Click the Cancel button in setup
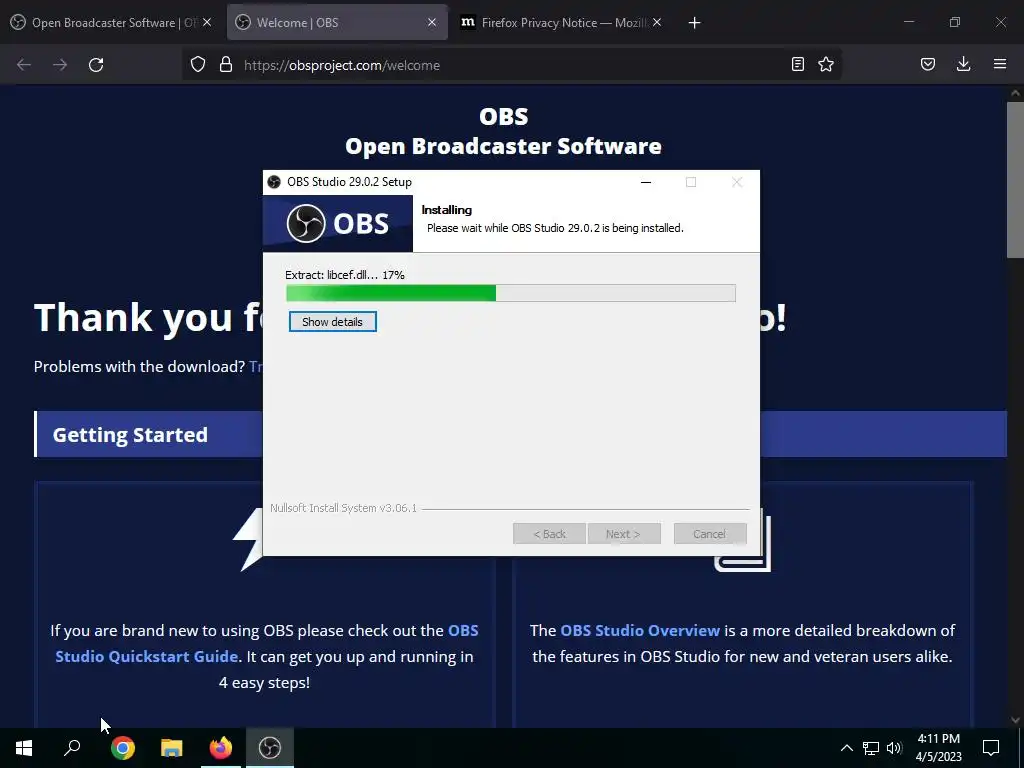 [x=710, y=534]
